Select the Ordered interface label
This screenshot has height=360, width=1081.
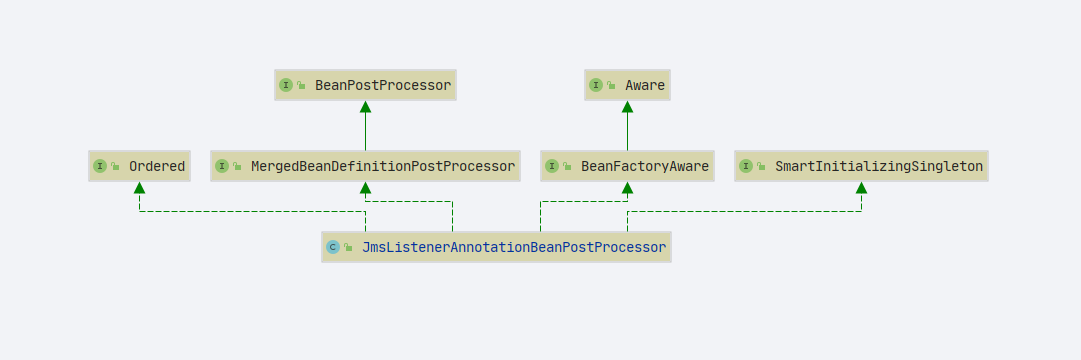[x=156, y=166]
